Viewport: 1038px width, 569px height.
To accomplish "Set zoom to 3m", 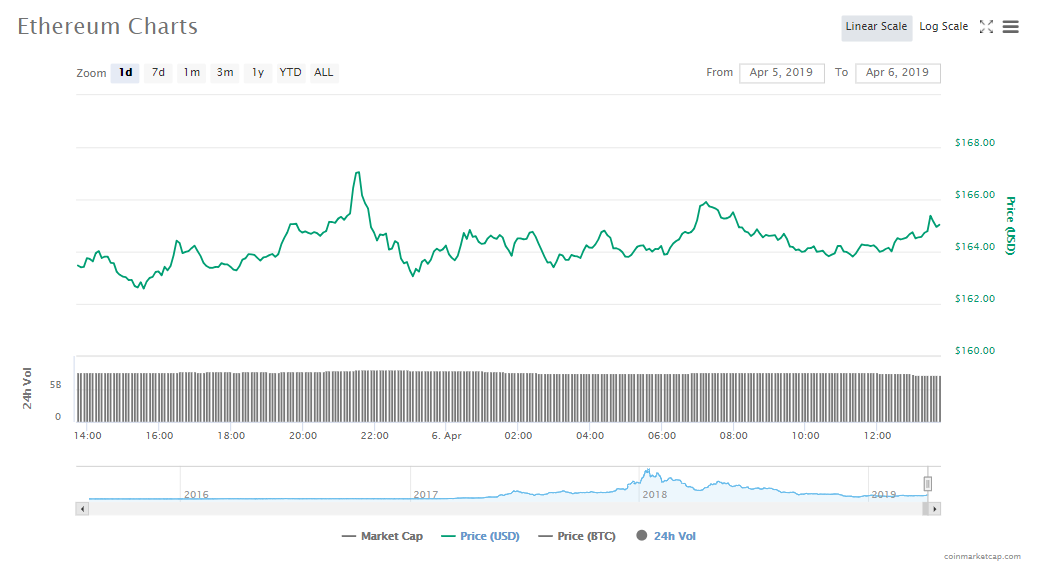I will (x=225, y=73).
